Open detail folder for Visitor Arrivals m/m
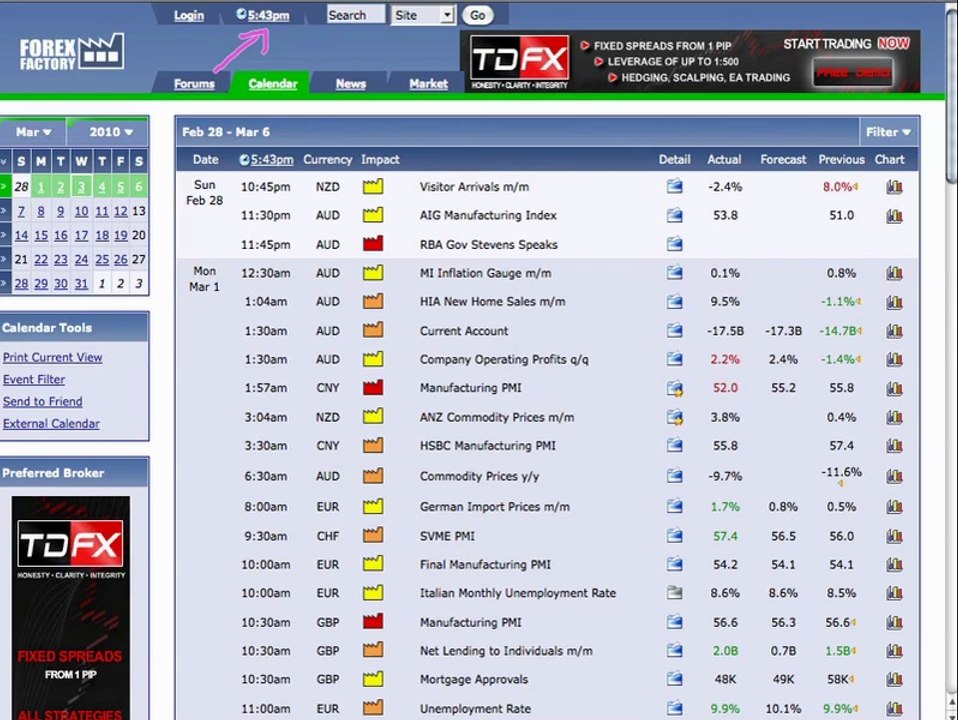 [675, 186]
